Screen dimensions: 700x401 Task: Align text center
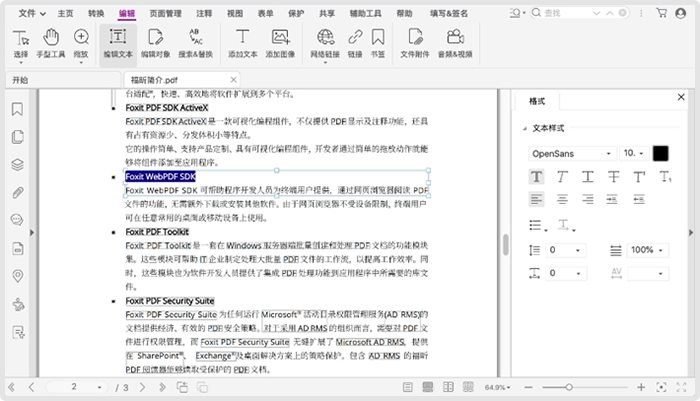[x=562, y=199]
